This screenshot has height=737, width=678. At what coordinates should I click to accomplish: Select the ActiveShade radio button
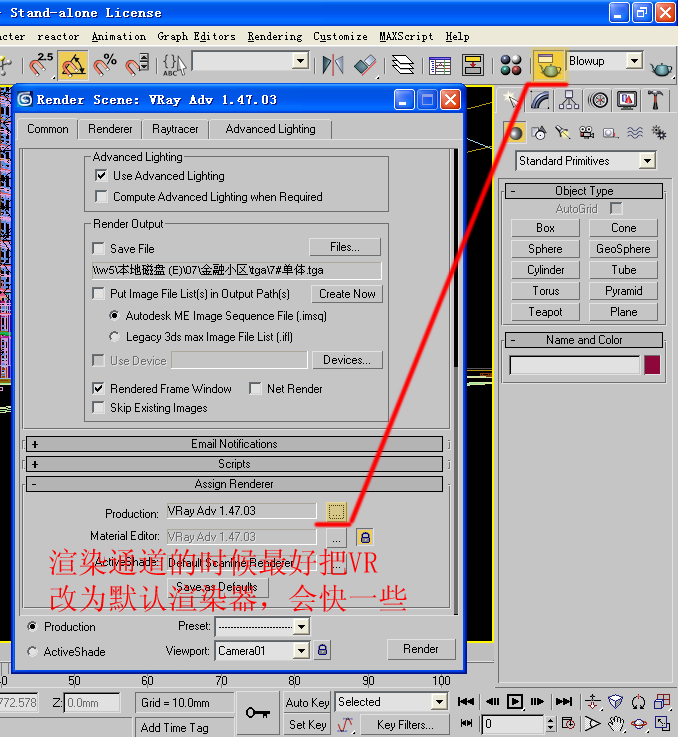click(32, 651)
